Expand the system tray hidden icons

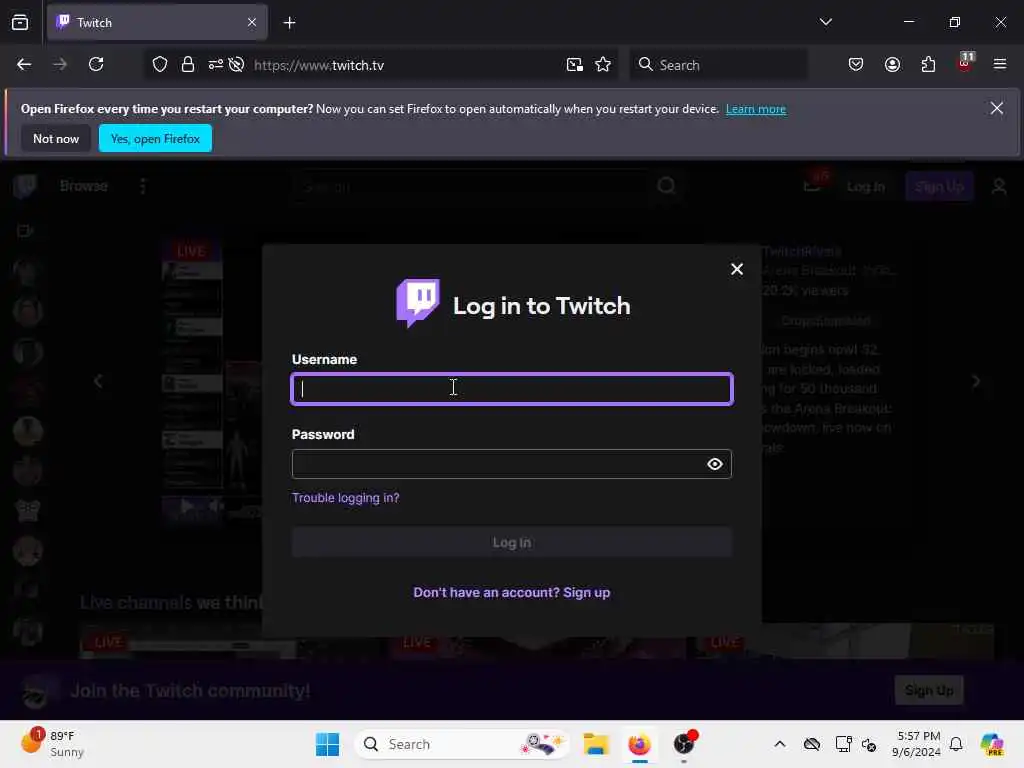pyautogui.click(x=780, y=744)
